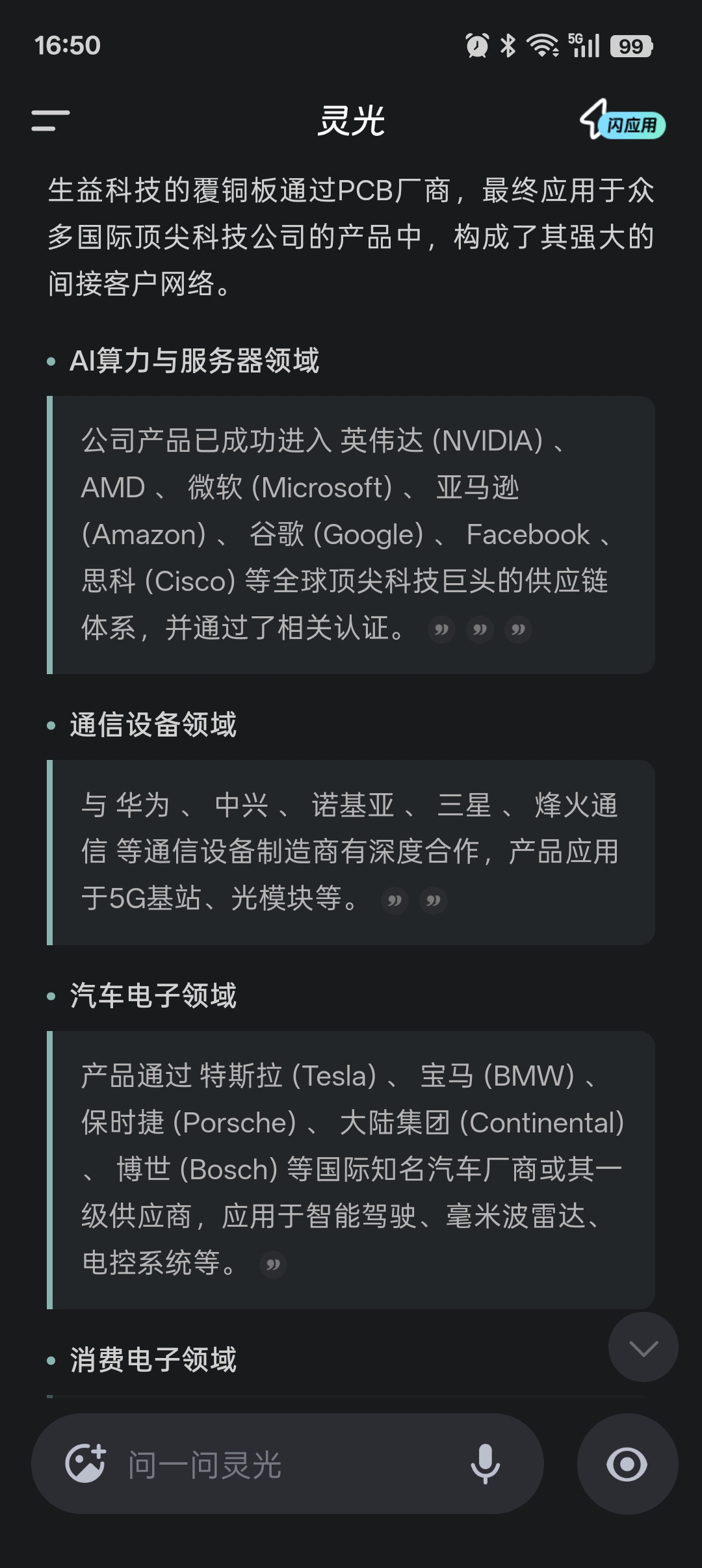Viewport: 702px width, 1568px height.
Task: Tap the 汽车电子领域 heading
Action: coord(153,996)
